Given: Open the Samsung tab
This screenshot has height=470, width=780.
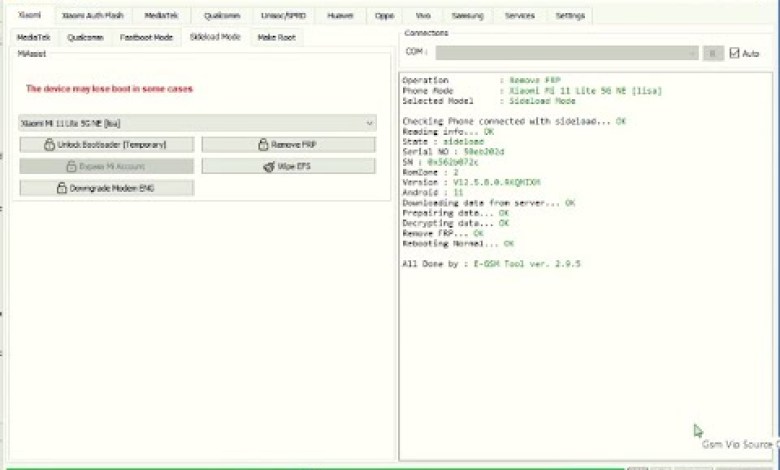Looking at the screenshot, I should click(x=467, y=16).
